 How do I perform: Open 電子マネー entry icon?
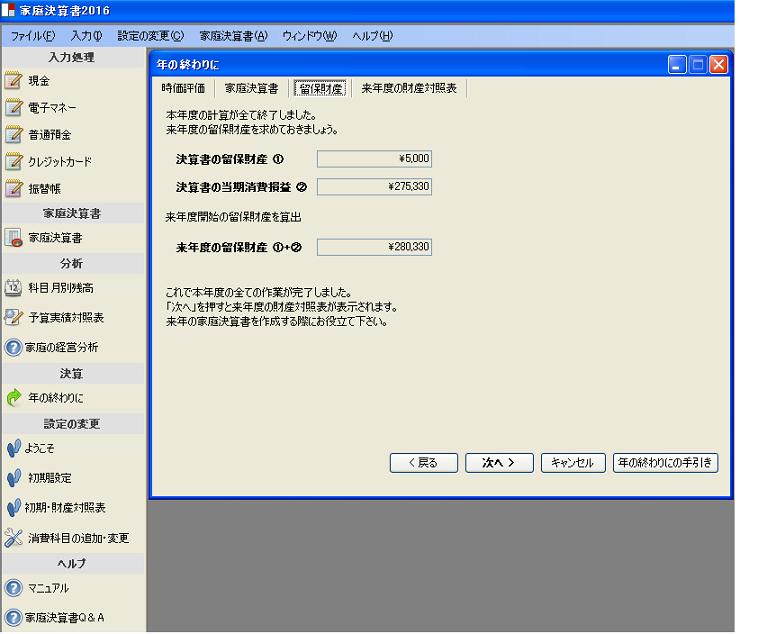coord(14,108)
